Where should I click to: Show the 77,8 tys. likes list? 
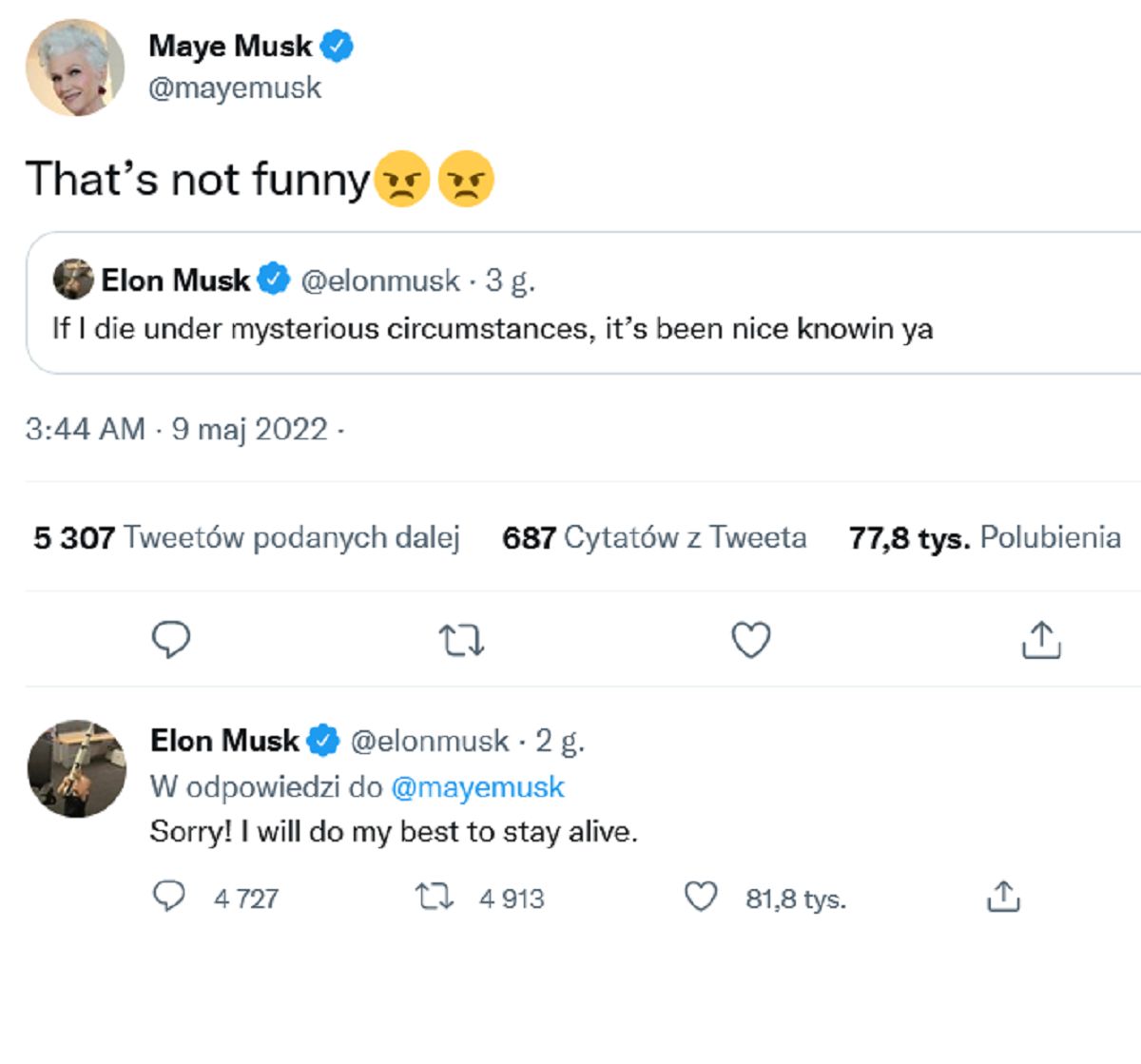pyautogui.click(x=984, y=538)
